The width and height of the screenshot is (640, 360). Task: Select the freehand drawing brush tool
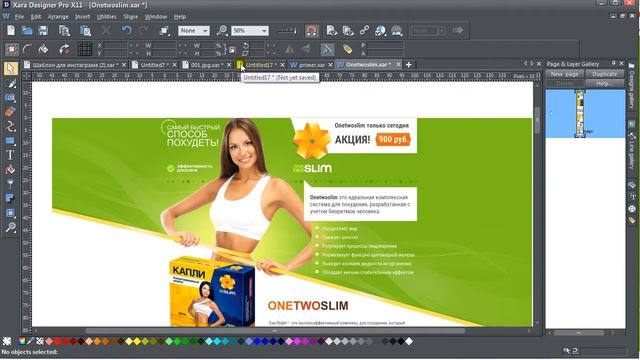(11, 83)
